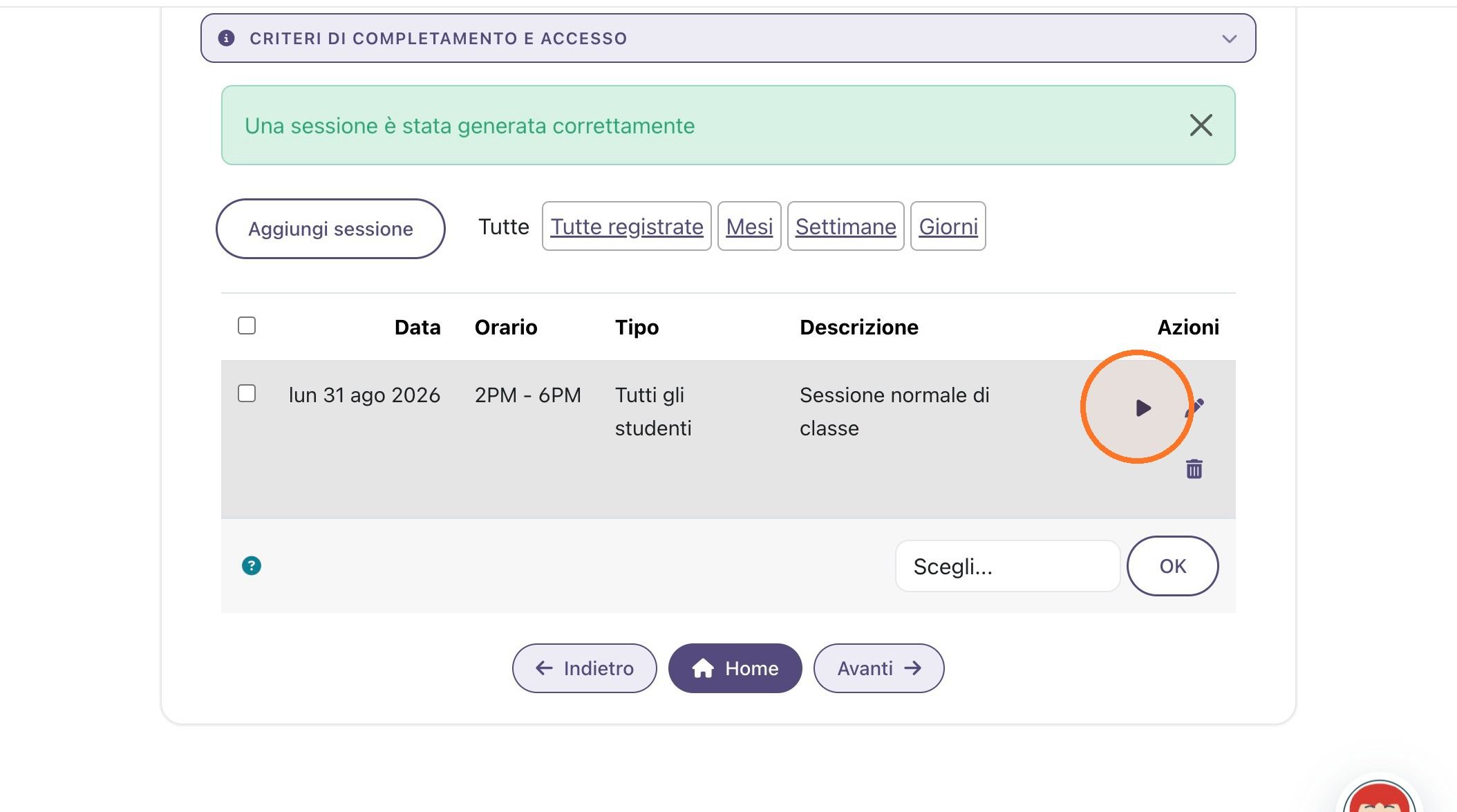Expand the Criteri di completamento e accesso chevron
Viewport: 1457px width, 812px height.
pos(1229,39)
